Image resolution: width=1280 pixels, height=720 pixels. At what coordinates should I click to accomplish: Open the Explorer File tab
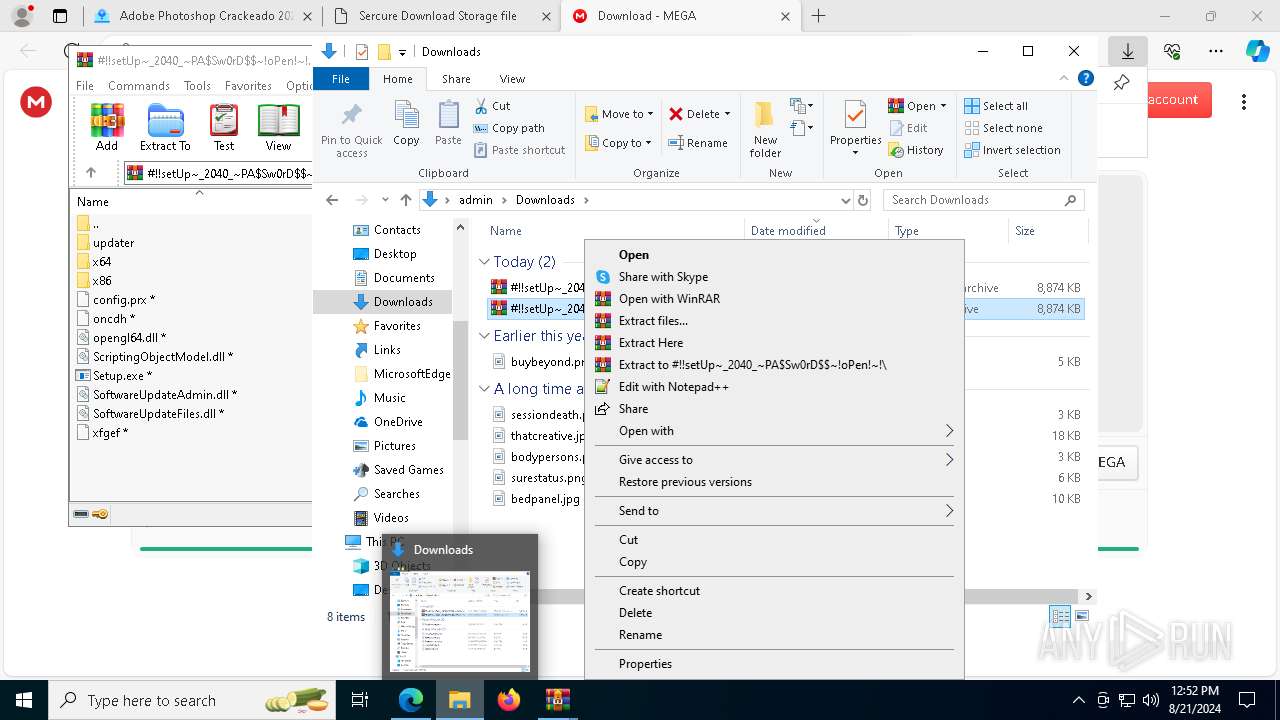point(341,79)
